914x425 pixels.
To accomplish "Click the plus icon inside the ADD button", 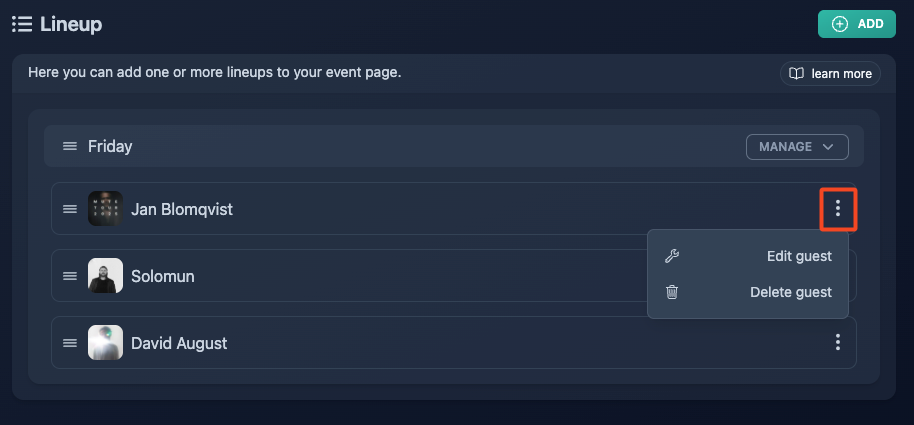I will click(x=839, y=24).
